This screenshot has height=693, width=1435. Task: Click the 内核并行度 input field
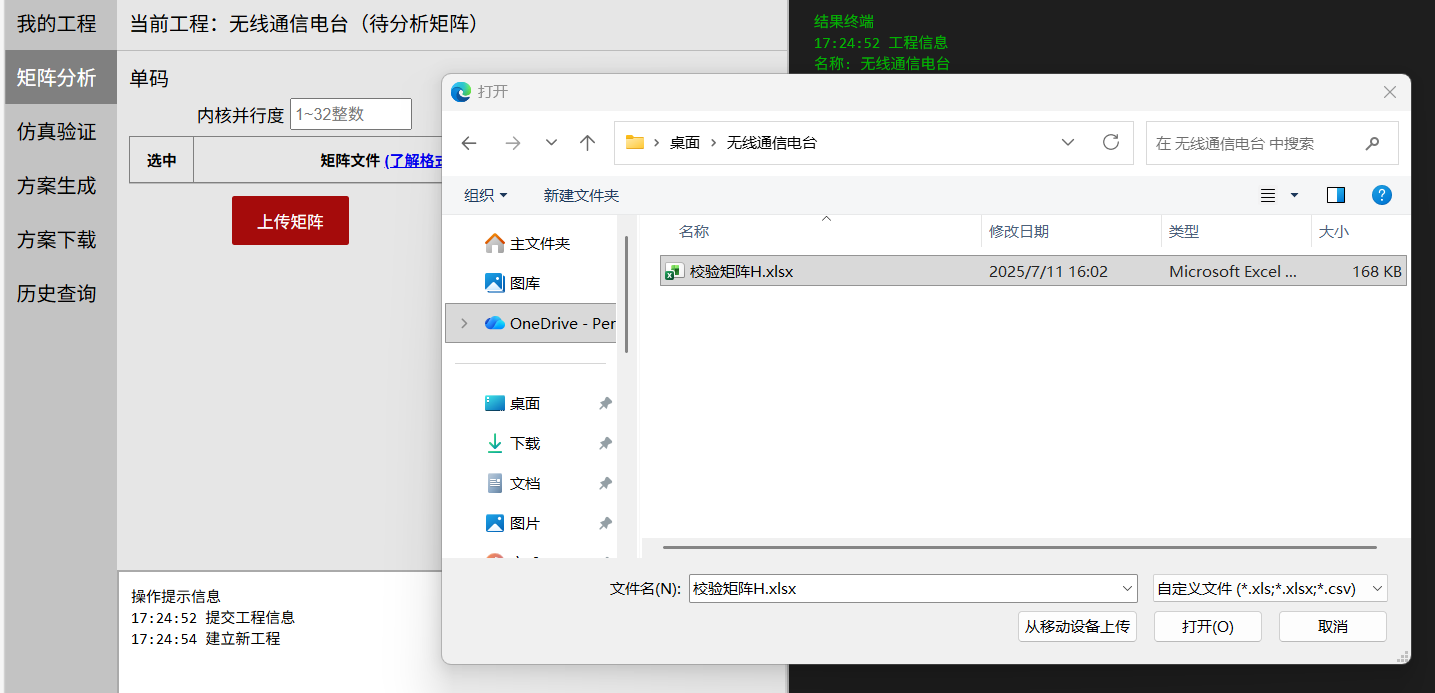(x=349, y=113)
